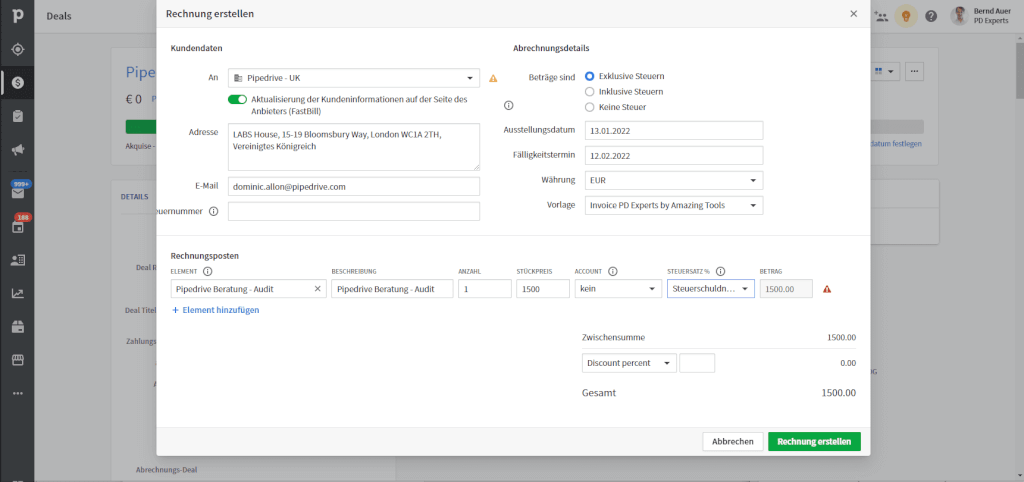Click the Stückpreis 1500 field

pos(543,289)
